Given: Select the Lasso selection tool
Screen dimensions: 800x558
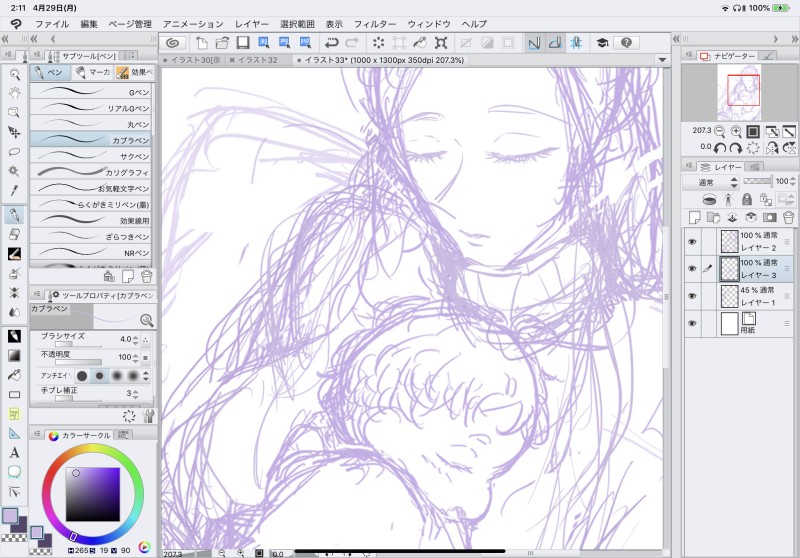Looking at the screenshot, I should pos(15,151).
